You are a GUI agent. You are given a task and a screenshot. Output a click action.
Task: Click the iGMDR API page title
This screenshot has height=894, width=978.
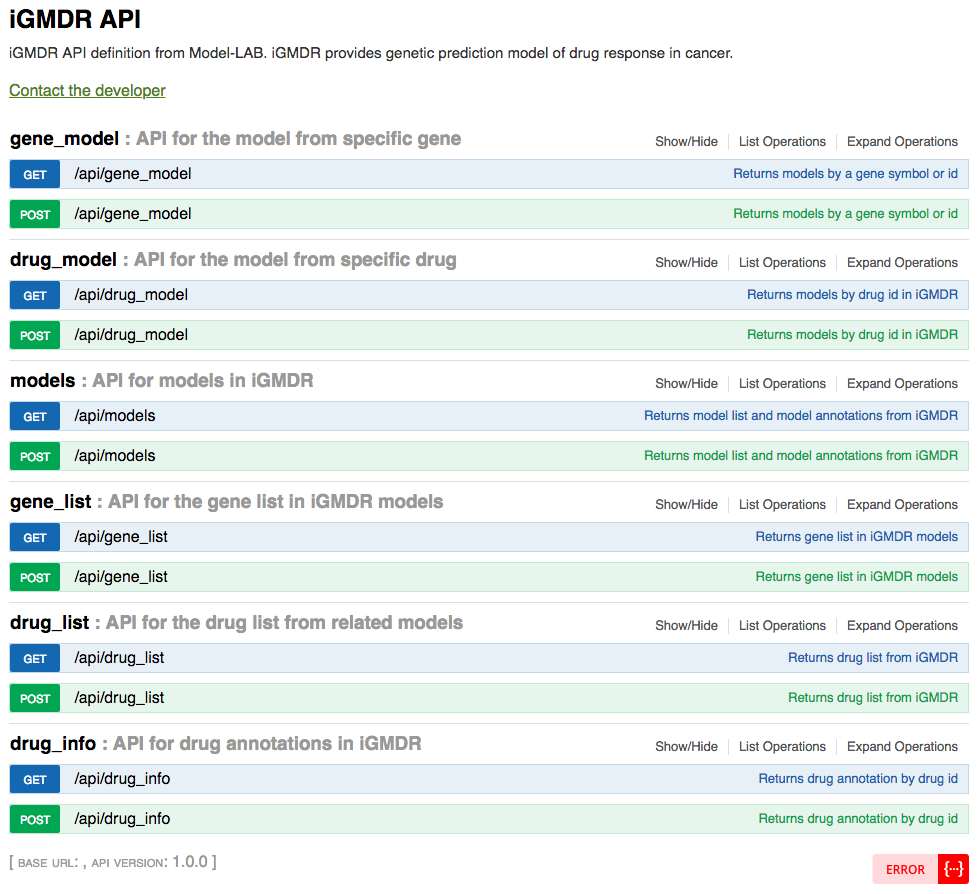[75, 19]
